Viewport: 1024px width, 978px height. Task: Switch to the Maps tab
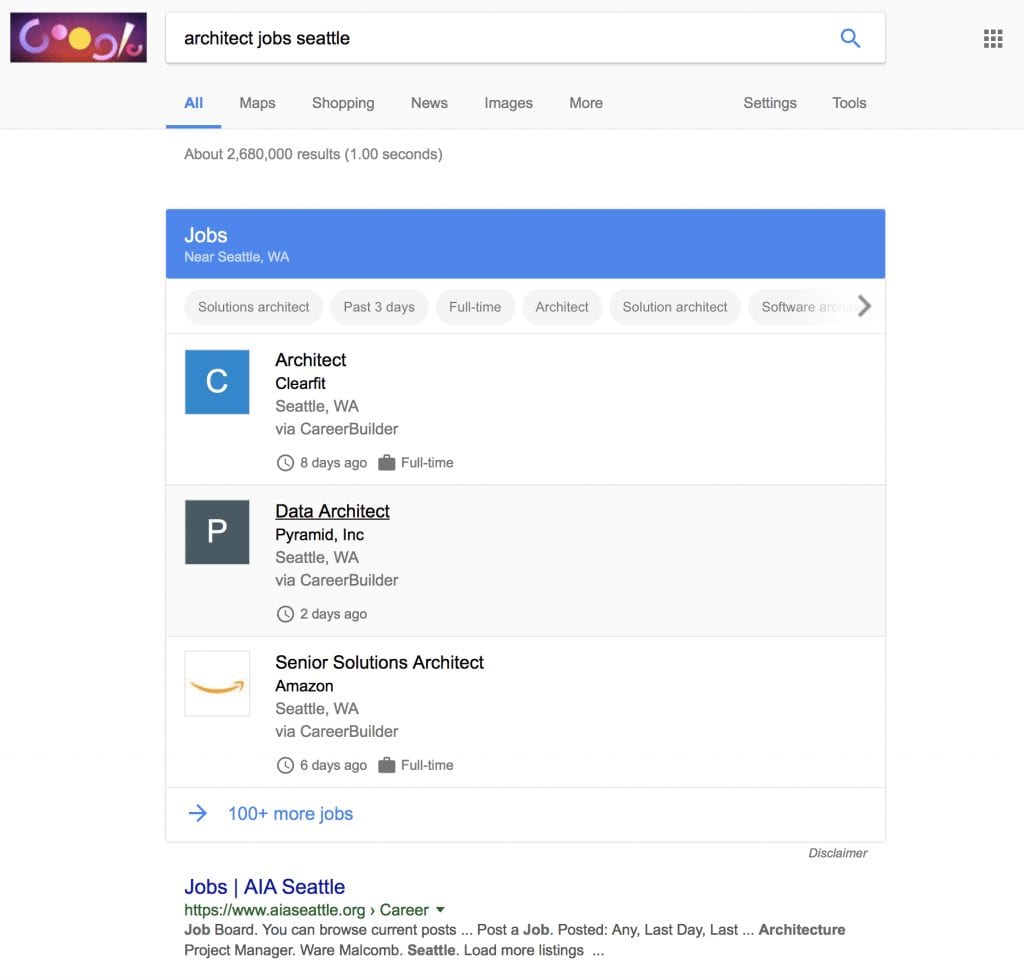tap(257, 103)
